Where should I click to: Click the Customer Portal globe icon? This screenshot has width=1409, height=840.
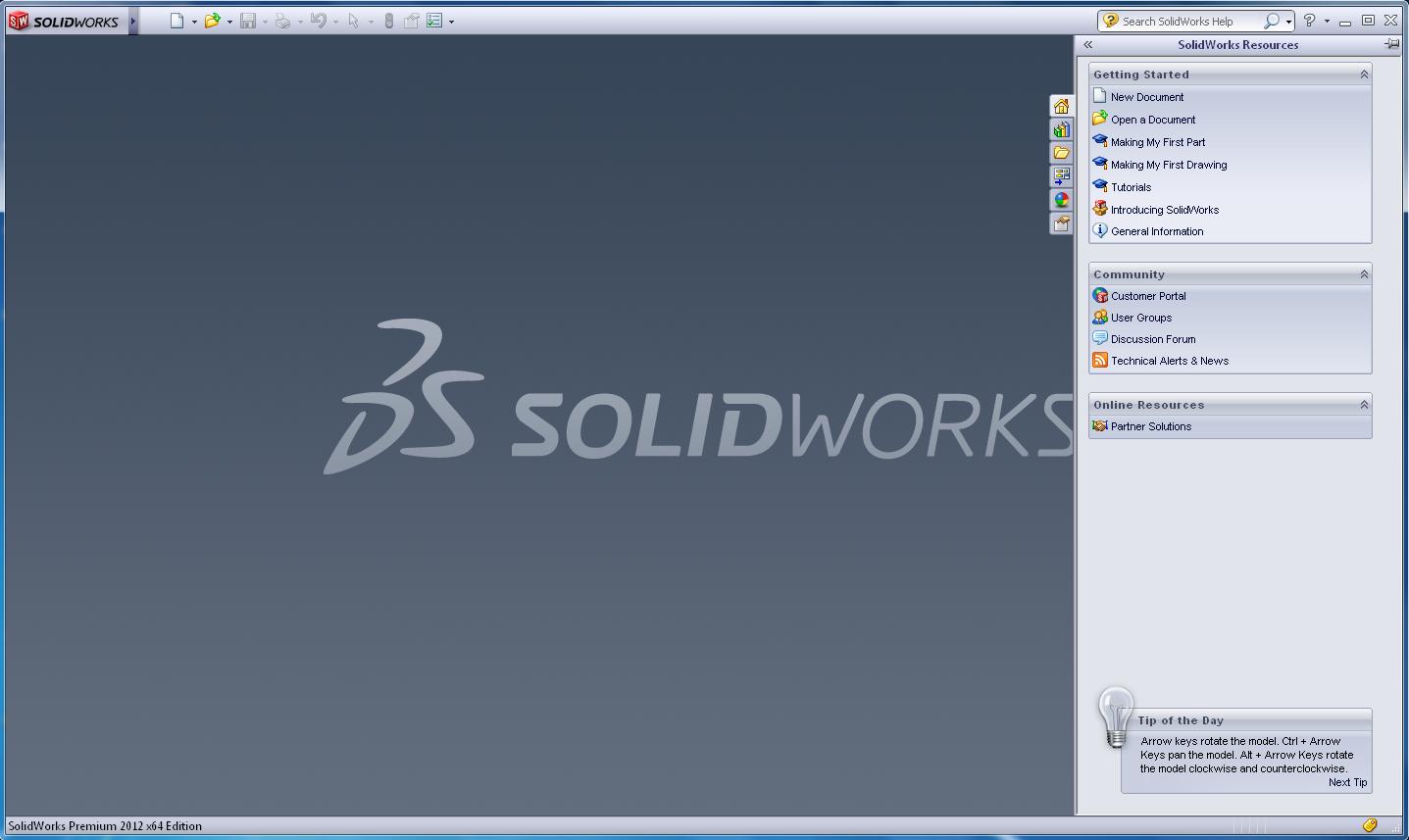point(1100,295)
